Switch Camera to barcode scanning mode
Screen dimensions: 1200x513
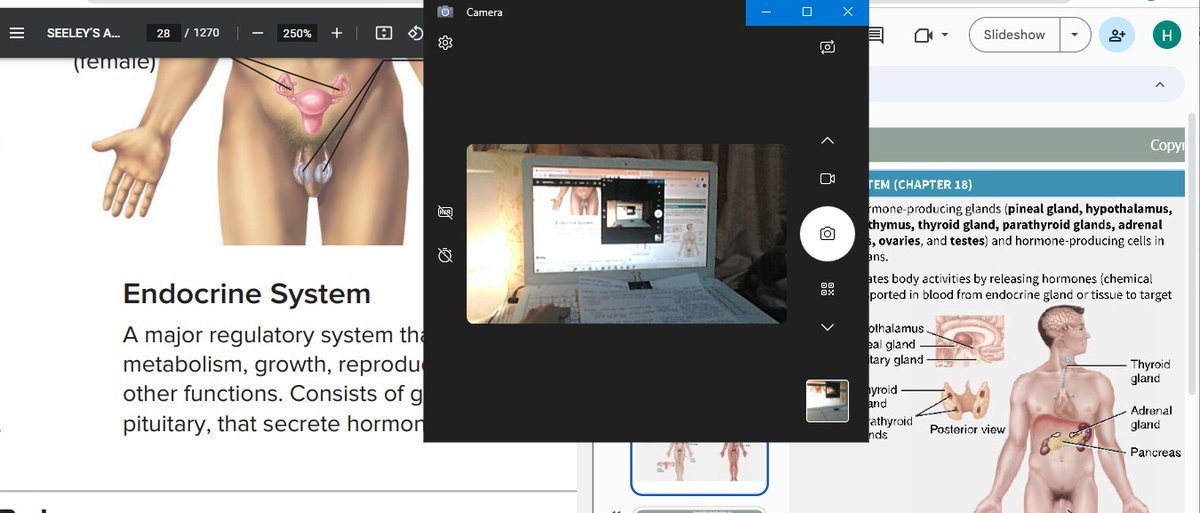click(x=827, y=289)
